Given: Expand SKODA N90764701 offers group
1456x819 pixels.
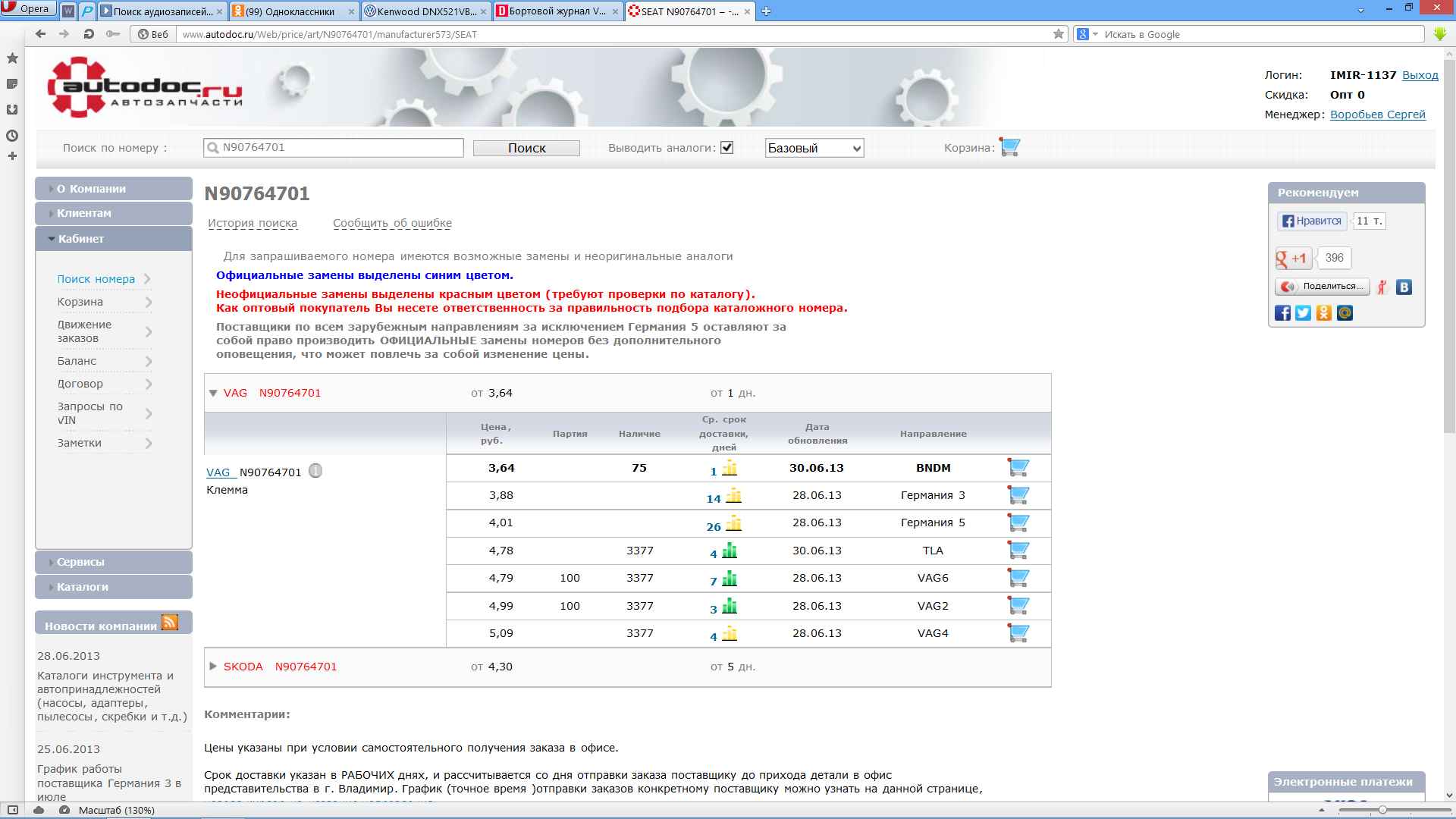Looking at the screenshot, I should [214, 667].
